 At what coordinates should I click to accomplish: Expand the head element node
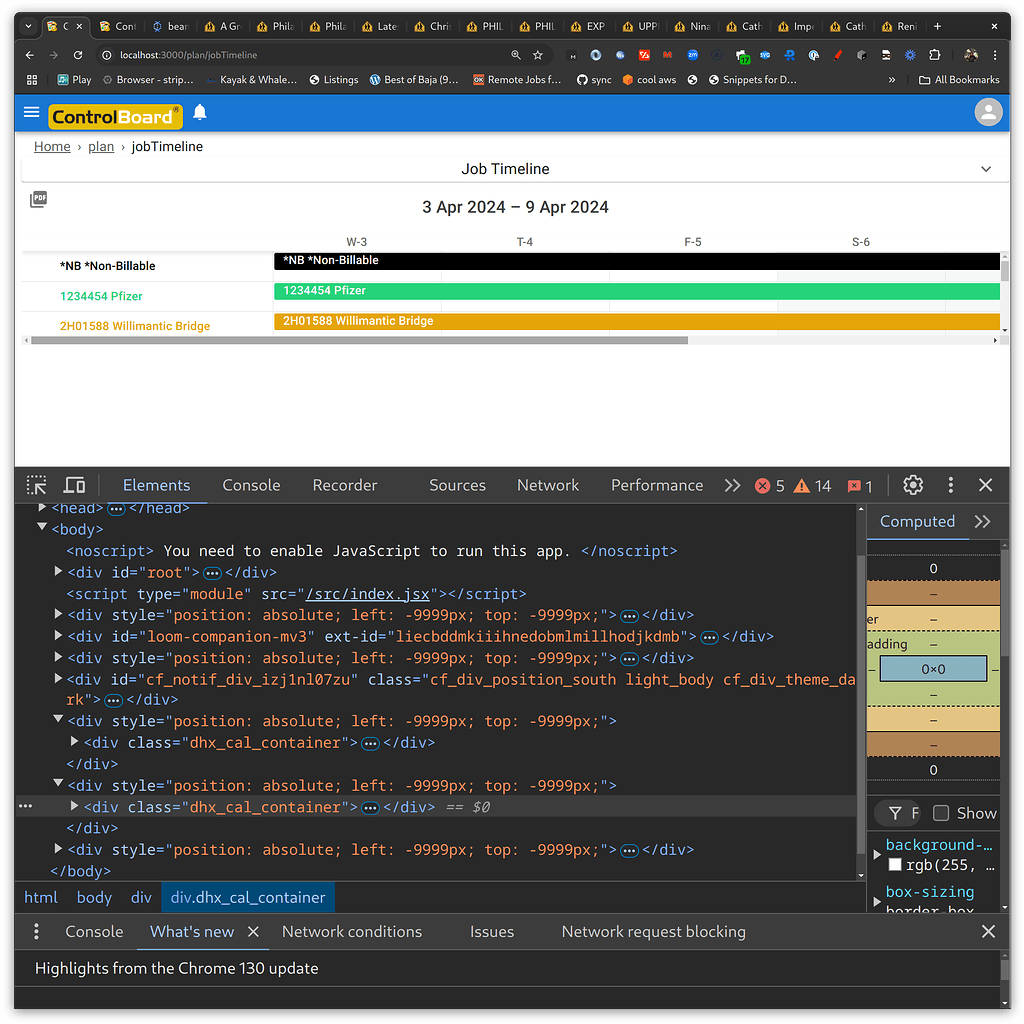point(42,507)
